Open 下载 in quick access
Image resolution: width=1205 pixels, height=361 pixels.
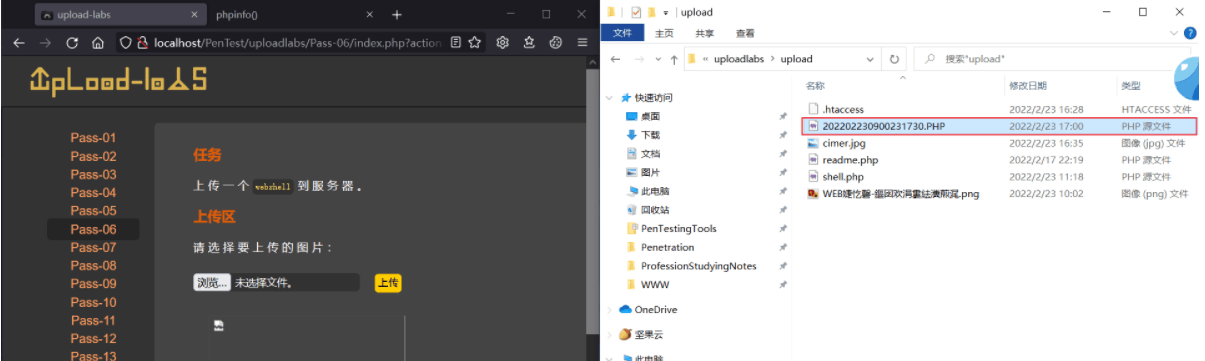tap(650, 135)
